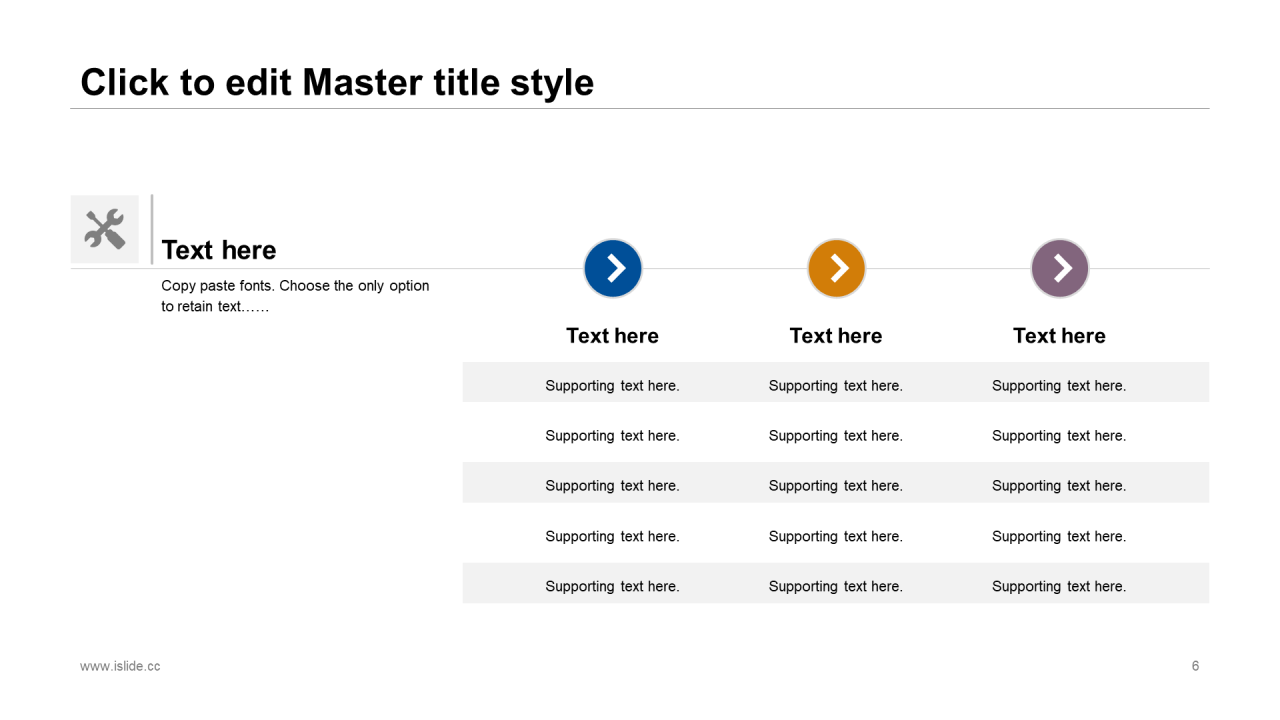1280x720 pixels.
Task: Select the "Text here" heading under the orange chevron
Action: pyautogui.click(x=836, y=336)
